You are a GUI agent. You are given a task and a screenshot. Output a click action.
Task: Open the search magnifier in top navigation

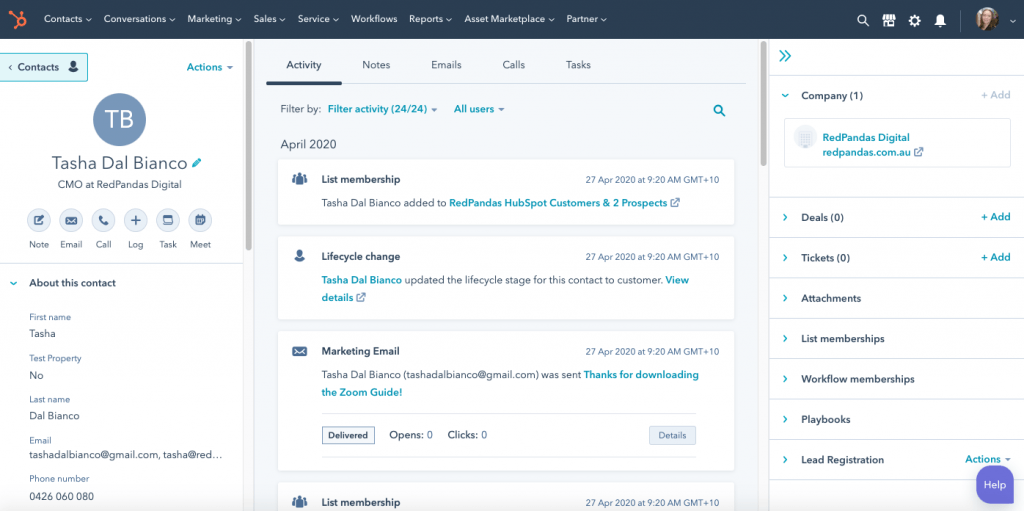[x=863, y=20]
